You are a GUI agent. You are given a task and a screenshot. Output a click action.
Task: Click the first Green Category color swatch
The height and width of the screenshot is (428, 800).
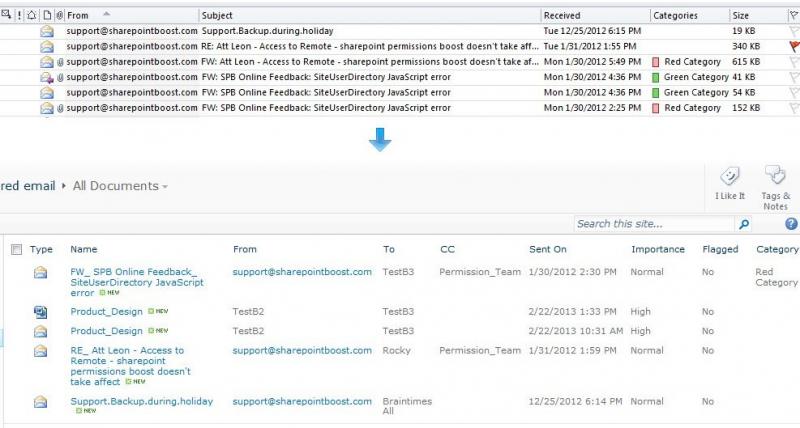pos(656,77)
